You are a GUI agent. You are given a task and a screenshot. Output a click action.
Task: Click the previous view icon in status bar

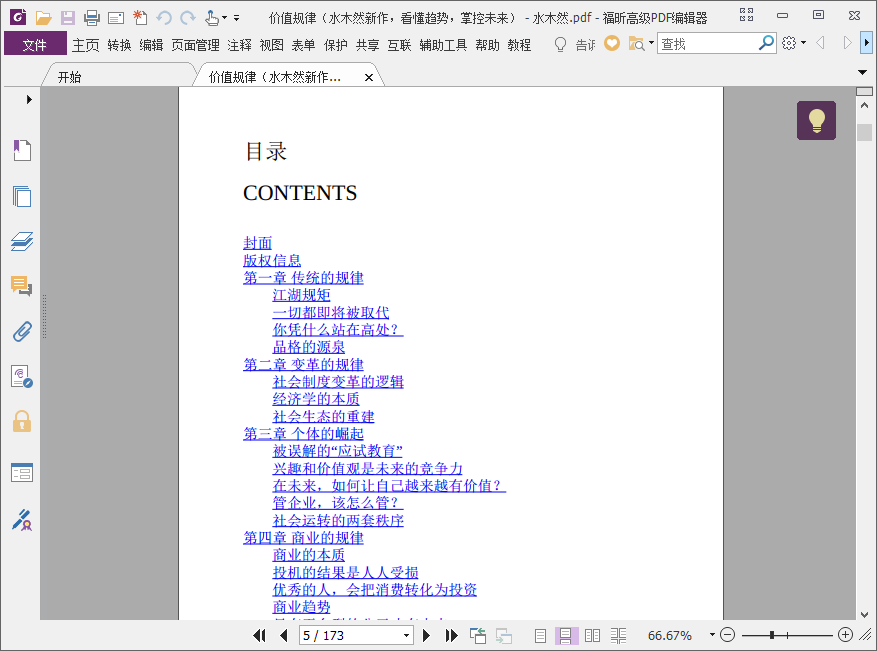pos(478,635)
